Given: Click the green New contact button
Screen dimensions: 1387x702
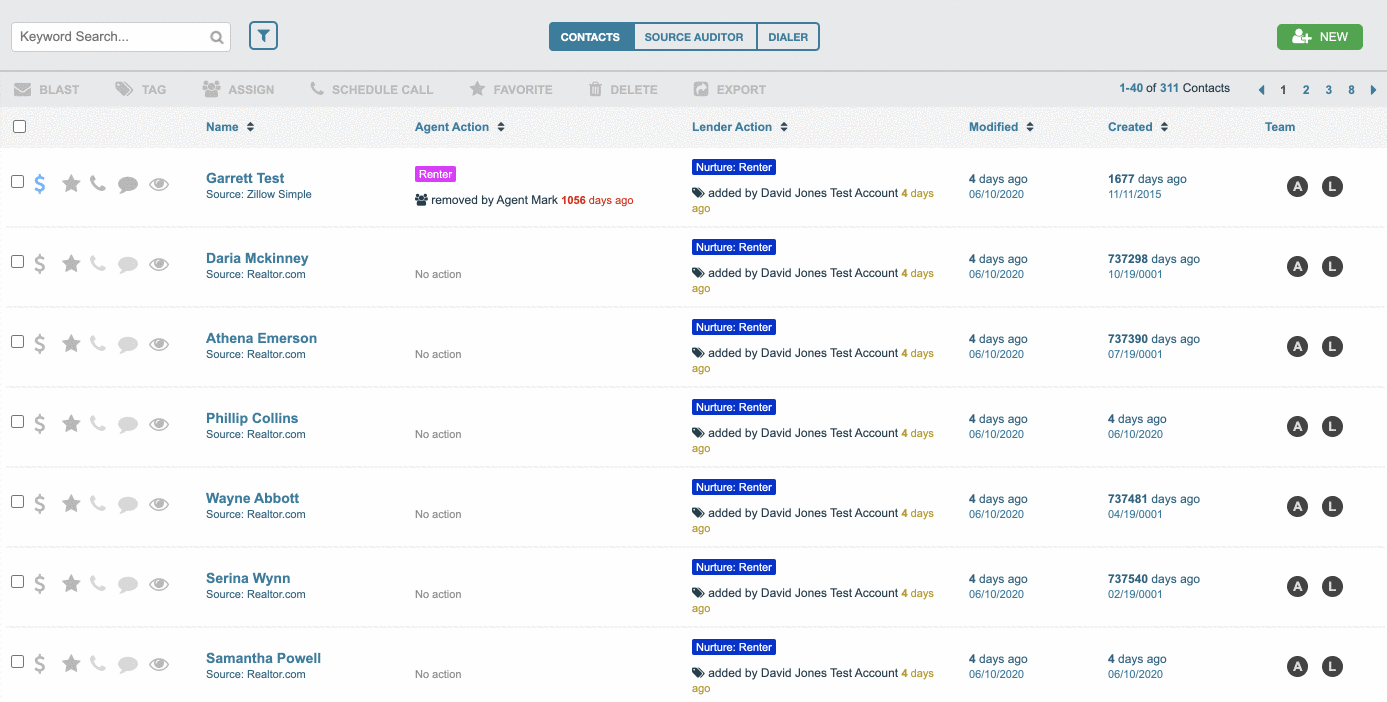Looking at the screenshot, I should (x=1319, y=37).
